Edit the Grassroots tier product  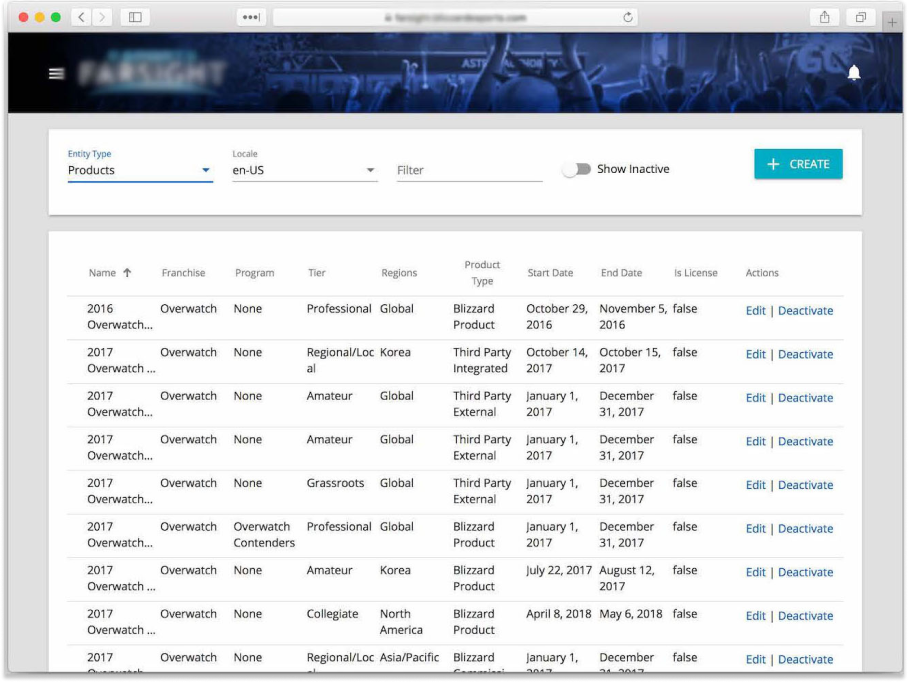(756, 485)
